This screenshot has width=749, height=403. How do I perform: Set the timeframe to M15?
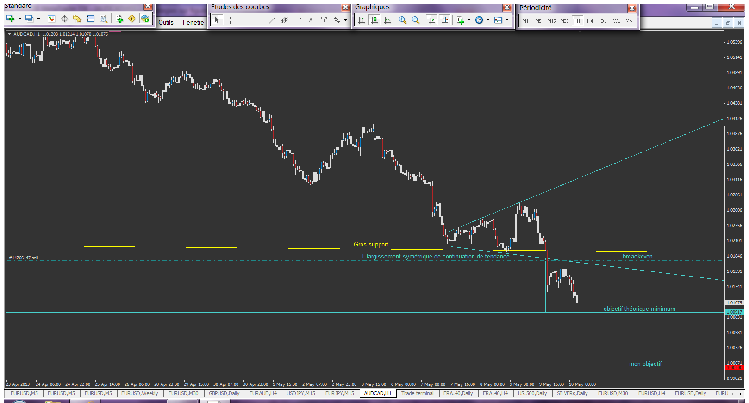coord(552,21)
